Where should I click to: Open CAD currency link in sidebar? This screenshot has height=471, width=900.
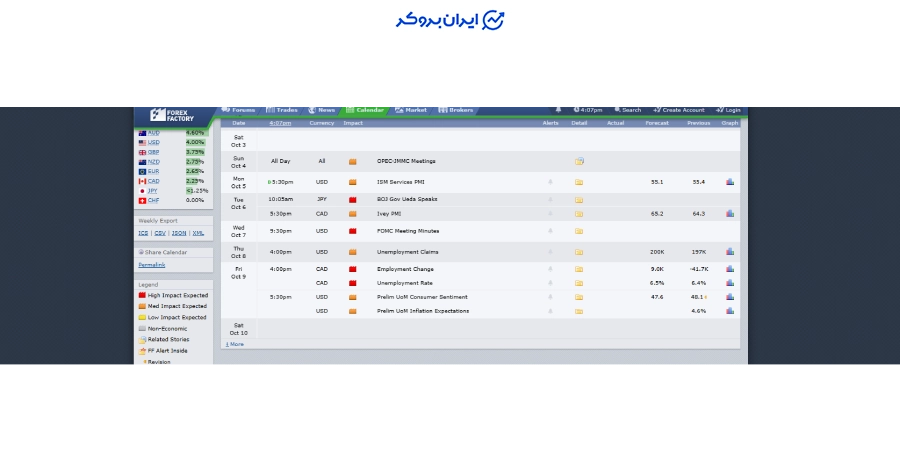[153, 181]
